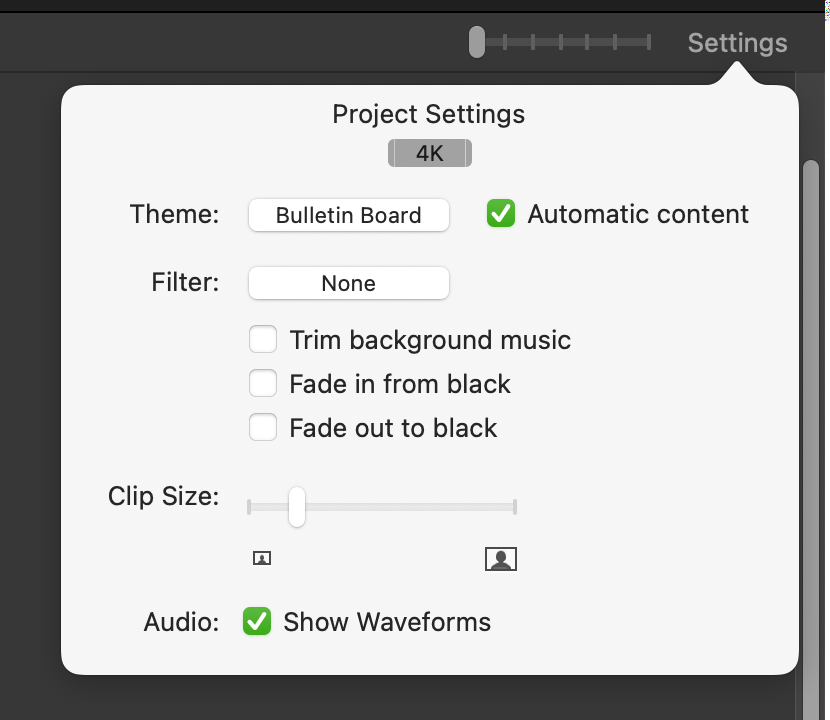Click the right end of Clip Size track

[x=515, y=507]
